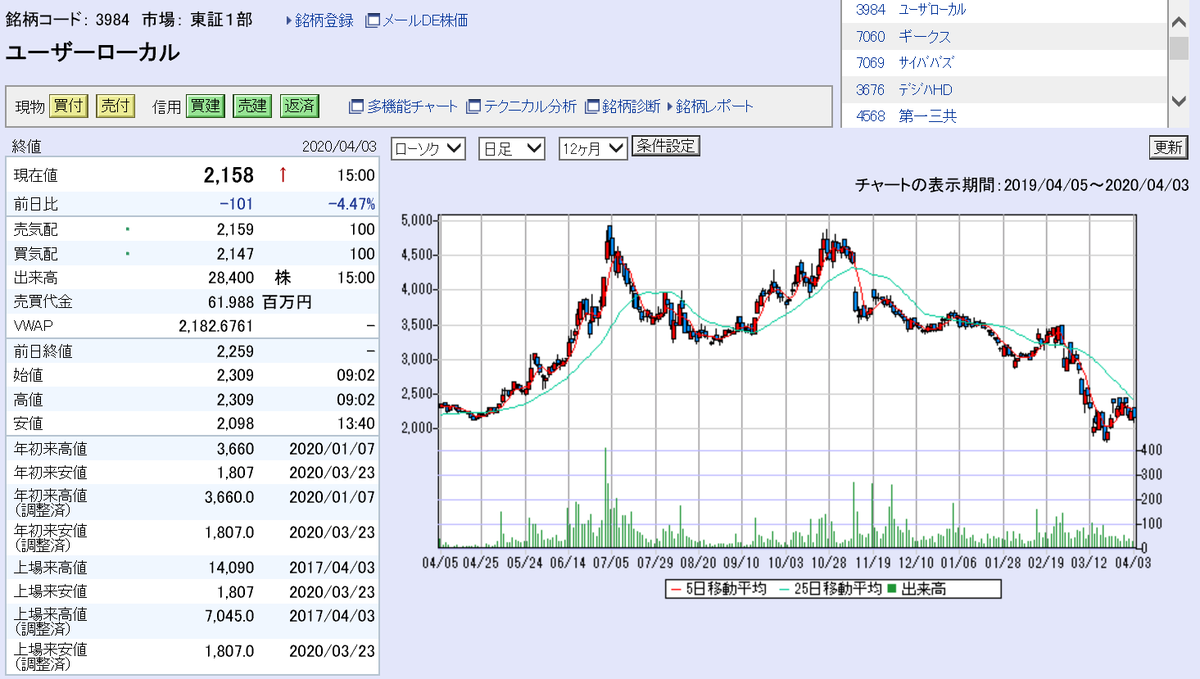
Task: Click the 売付 spot sell button
Action: pyautogui.click(x=114, y=106)
